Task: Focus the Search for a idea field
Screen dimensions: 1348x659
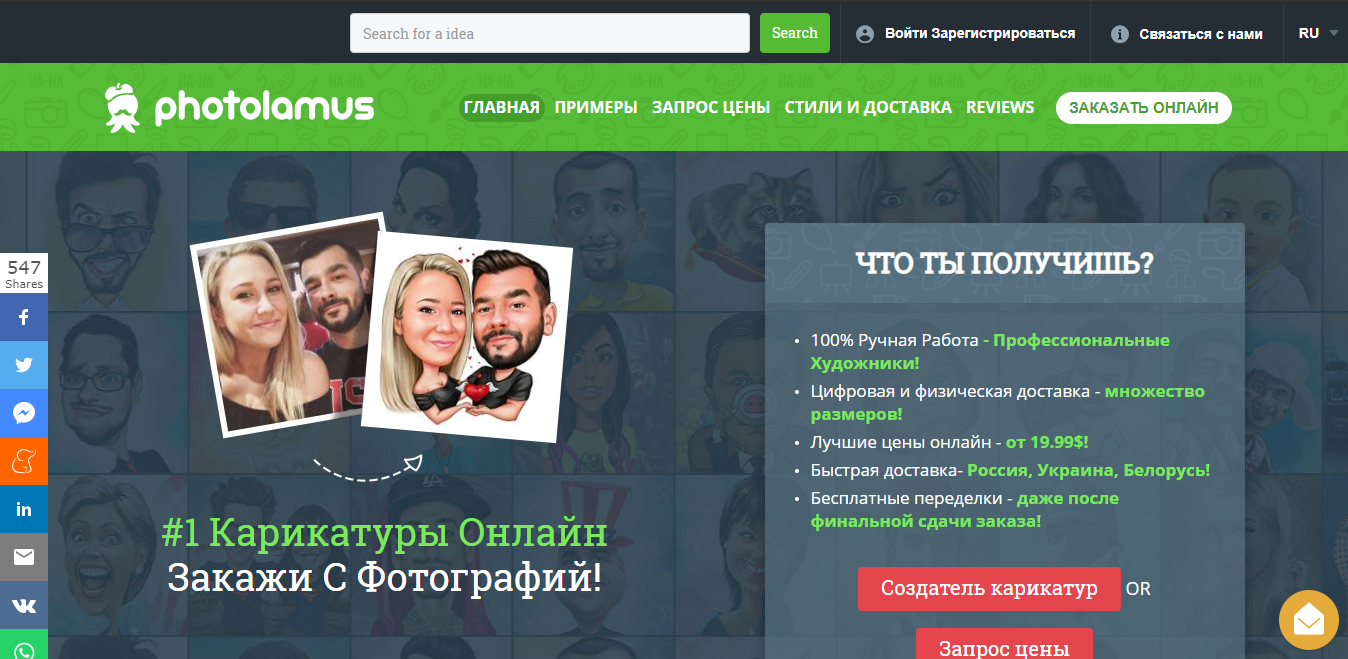Action: [x=550, y=33]
